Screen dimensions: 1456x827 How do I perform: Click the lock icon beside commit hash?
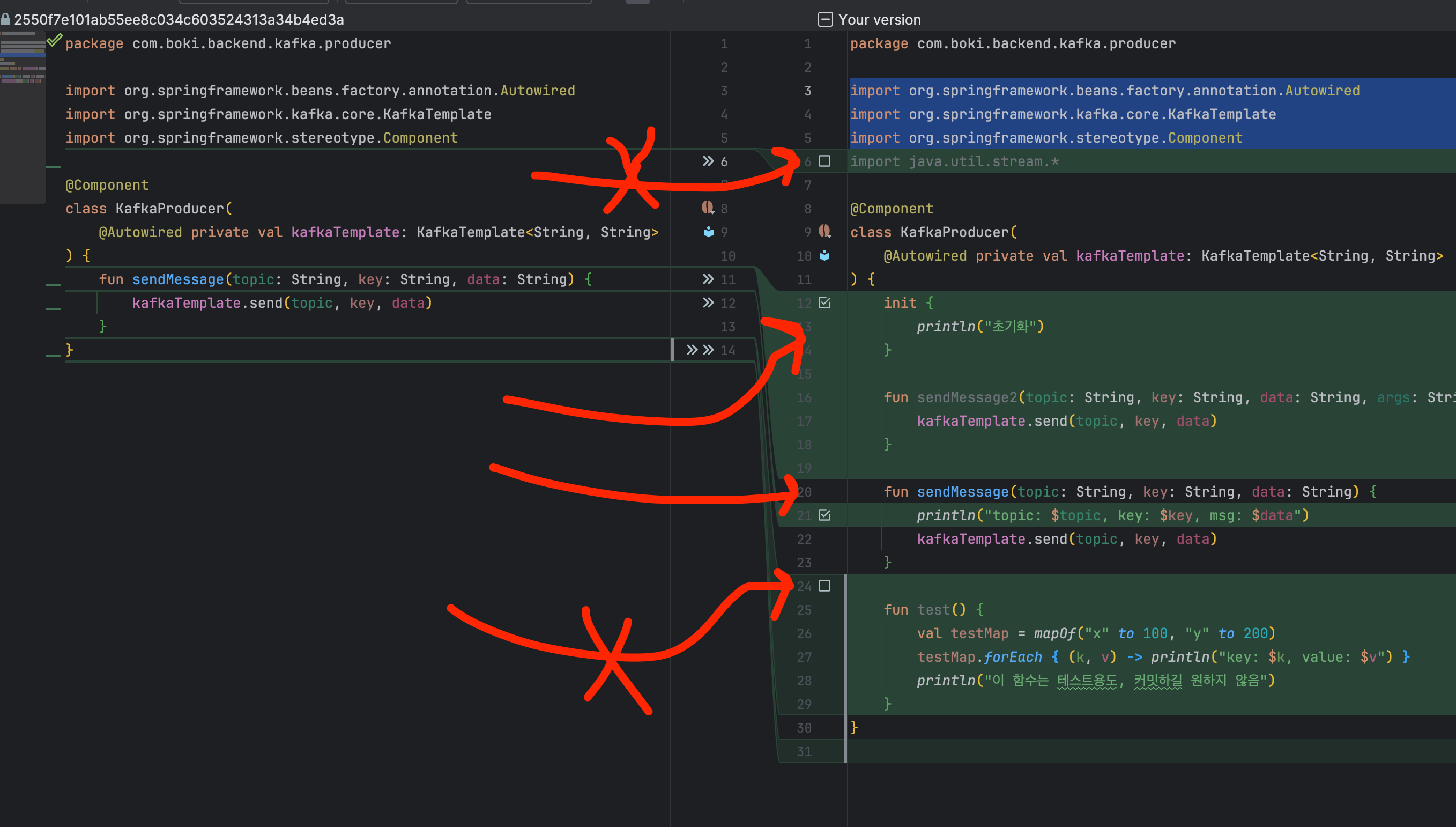tap(5, 19)
